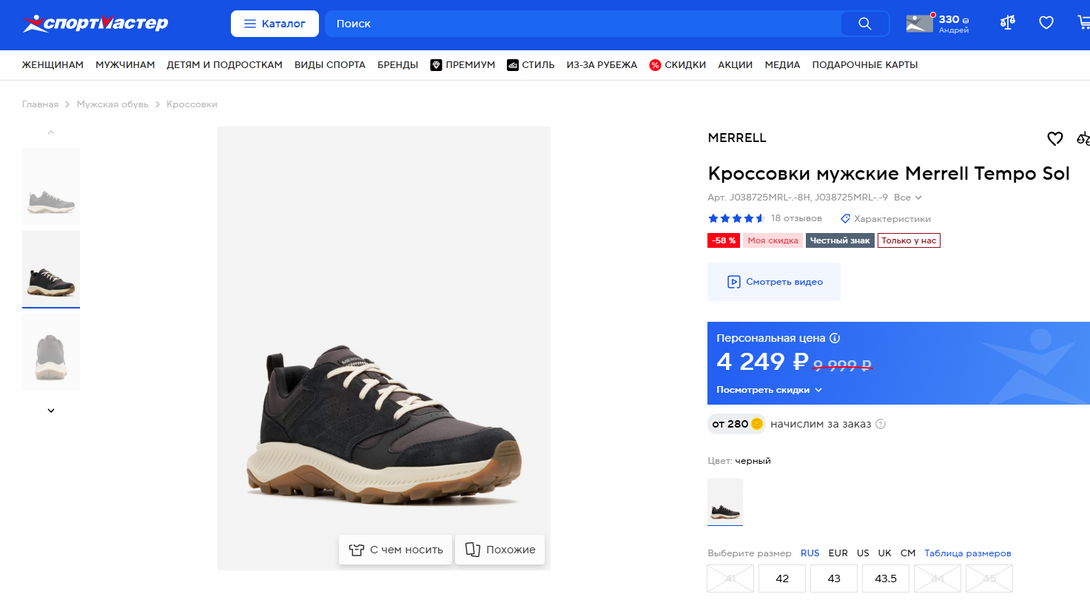Click the от 280 bonus pill
1090x614 pixels.
[736, 423]
